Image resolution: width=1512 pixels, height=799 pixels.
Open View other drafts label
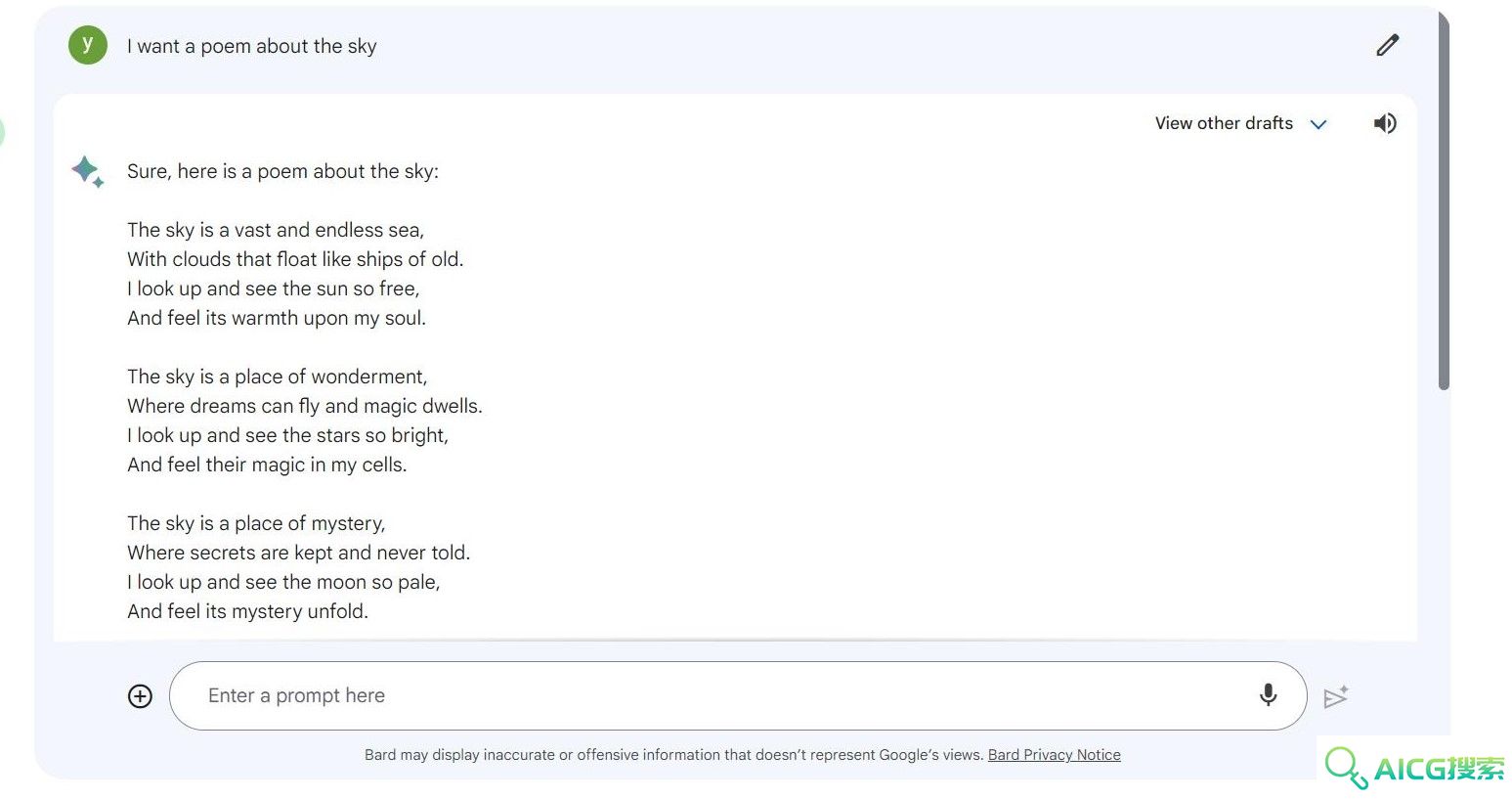[1224, 123]
